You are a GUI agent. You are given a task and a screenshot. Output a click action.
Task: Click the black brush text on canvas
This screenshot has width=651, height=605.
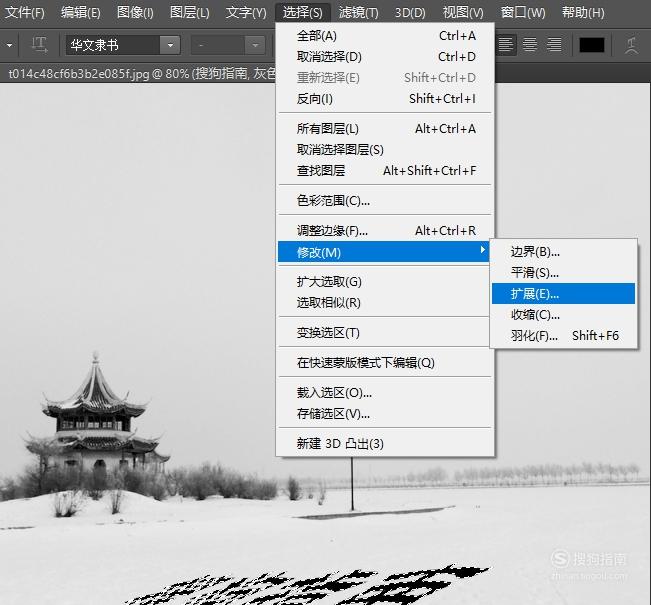pos(307,585)
